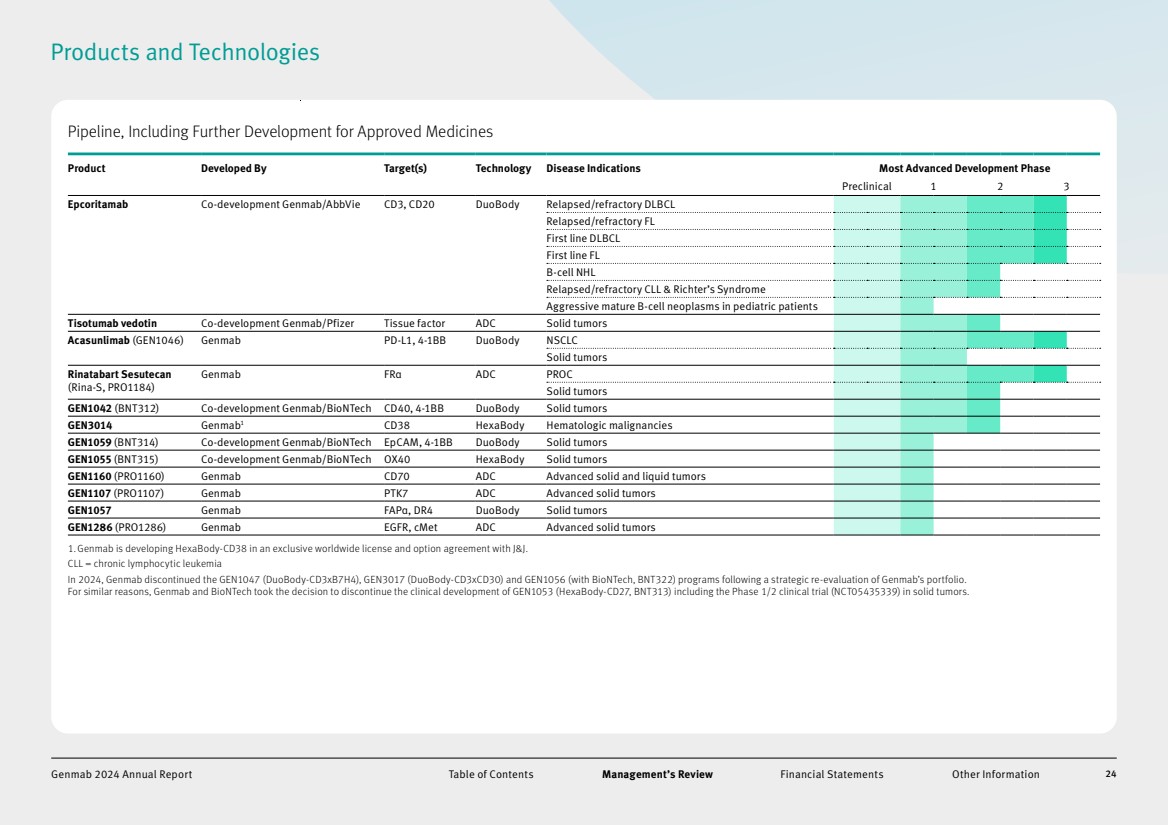Select the Products and Technologies heading
The image size is (1168, 825).
(185, 52)
